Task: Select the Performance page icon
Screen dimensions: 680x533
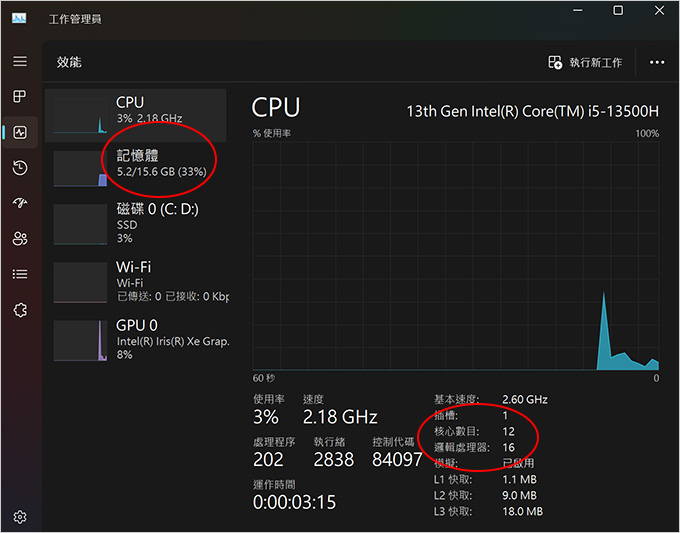Action: (x=20, y=132)
